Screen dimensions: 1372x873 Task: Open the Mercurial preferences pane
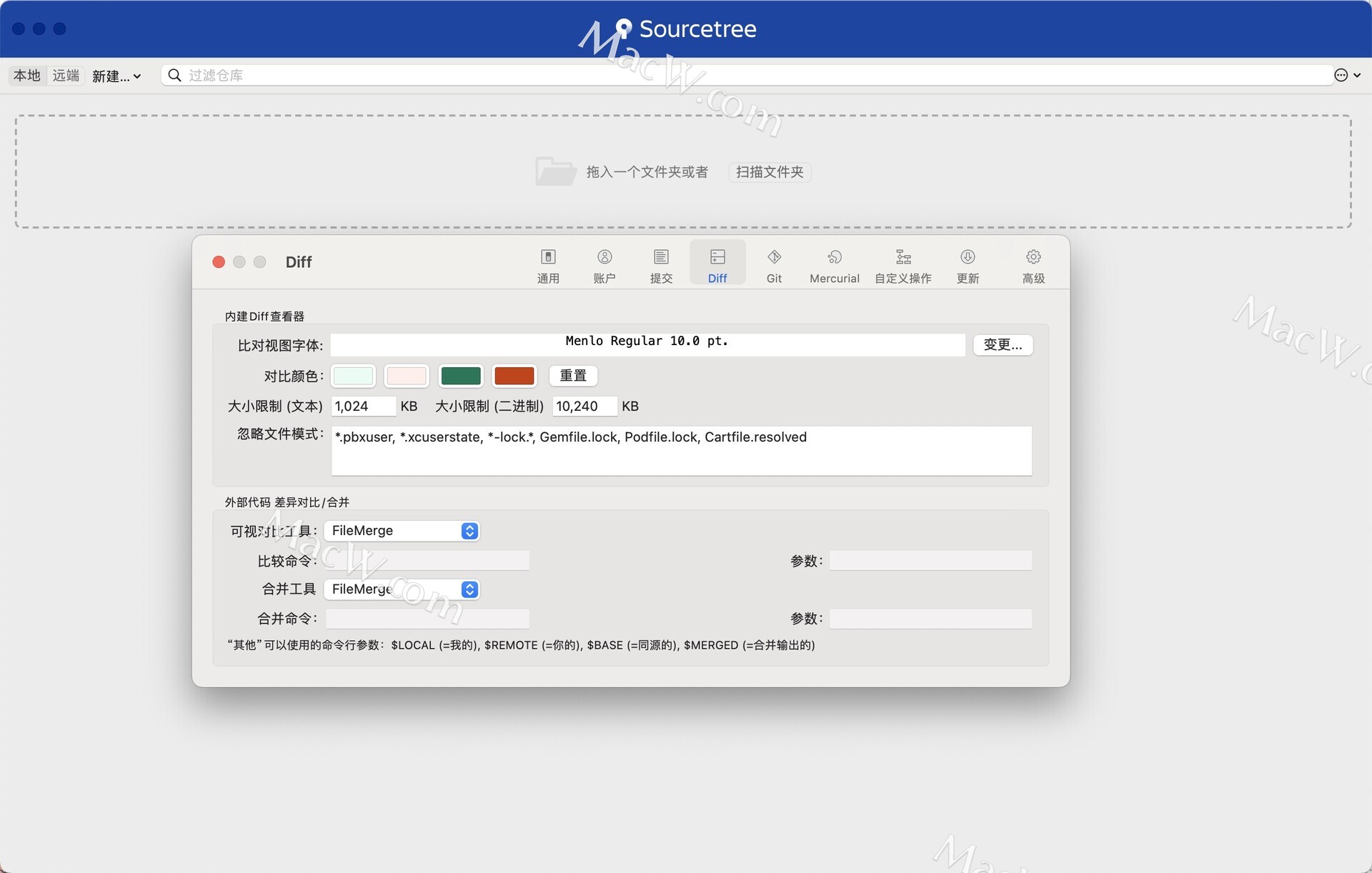[x=834, y=266]
